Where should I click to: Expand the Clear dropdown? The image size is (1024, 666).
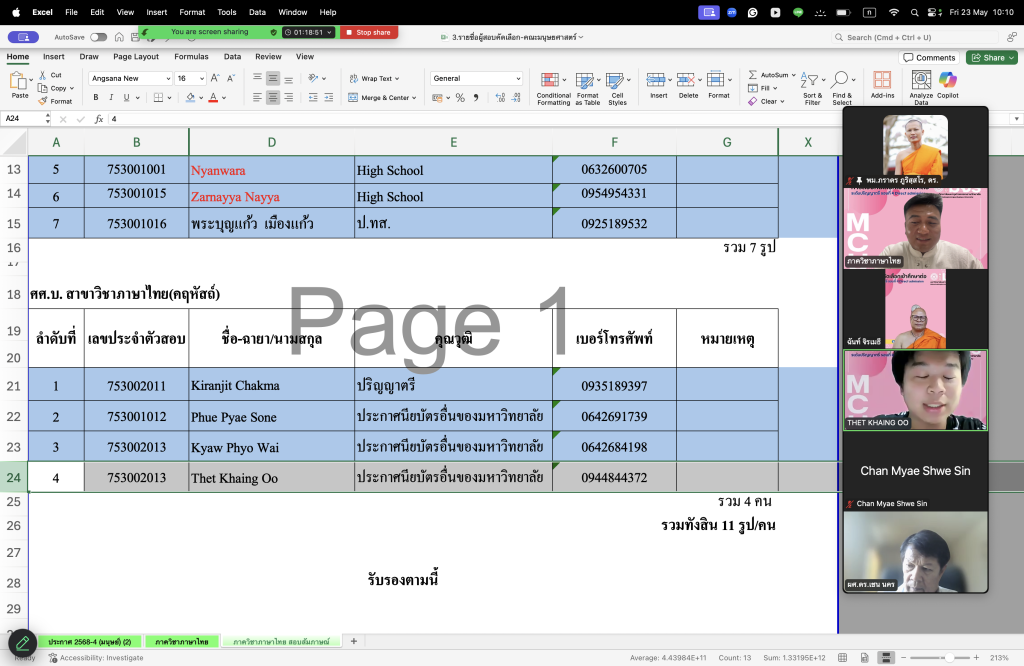click(x=782, y=101)
